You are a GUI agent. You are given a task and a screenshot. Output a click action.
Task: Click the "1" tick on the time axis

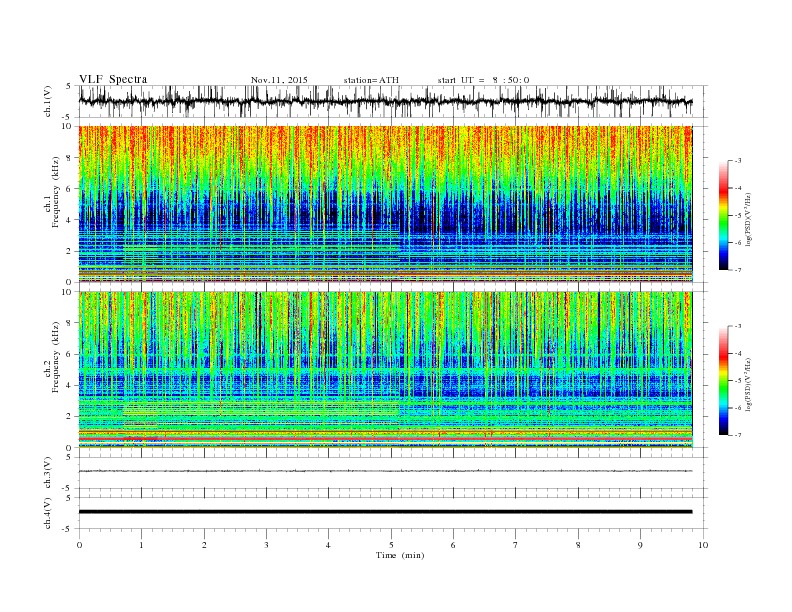(141, 545)
